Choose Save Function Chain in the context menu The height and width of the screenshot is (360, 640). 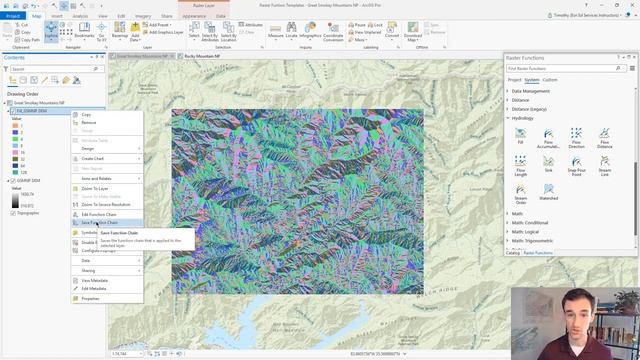pyautogui.click(x=107, y=223)
